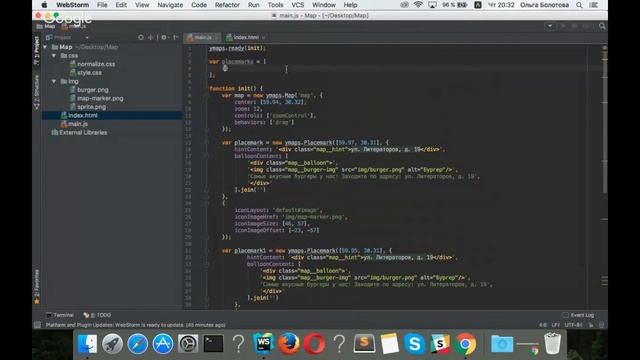Select main.js in project tree

tap(78, 124)
